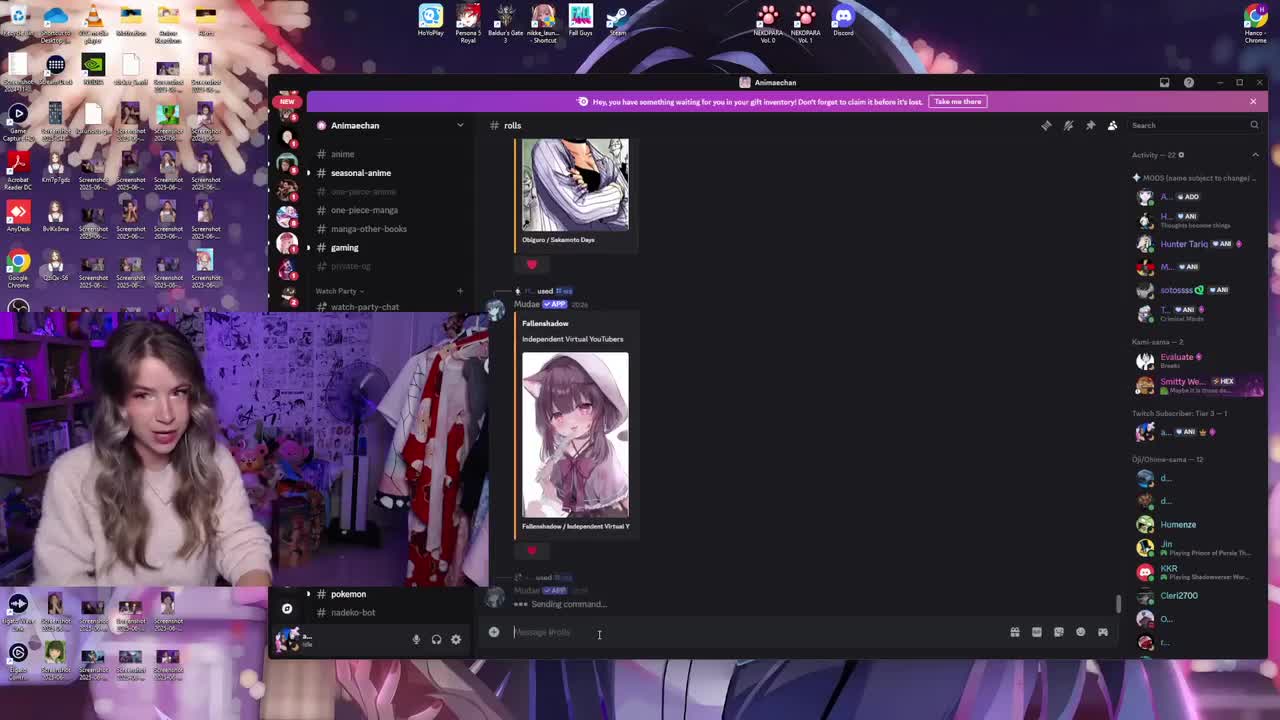Switch to seasonal-anime channel
The width and height of the screenshot is (1280, 720).
(360, 173)
